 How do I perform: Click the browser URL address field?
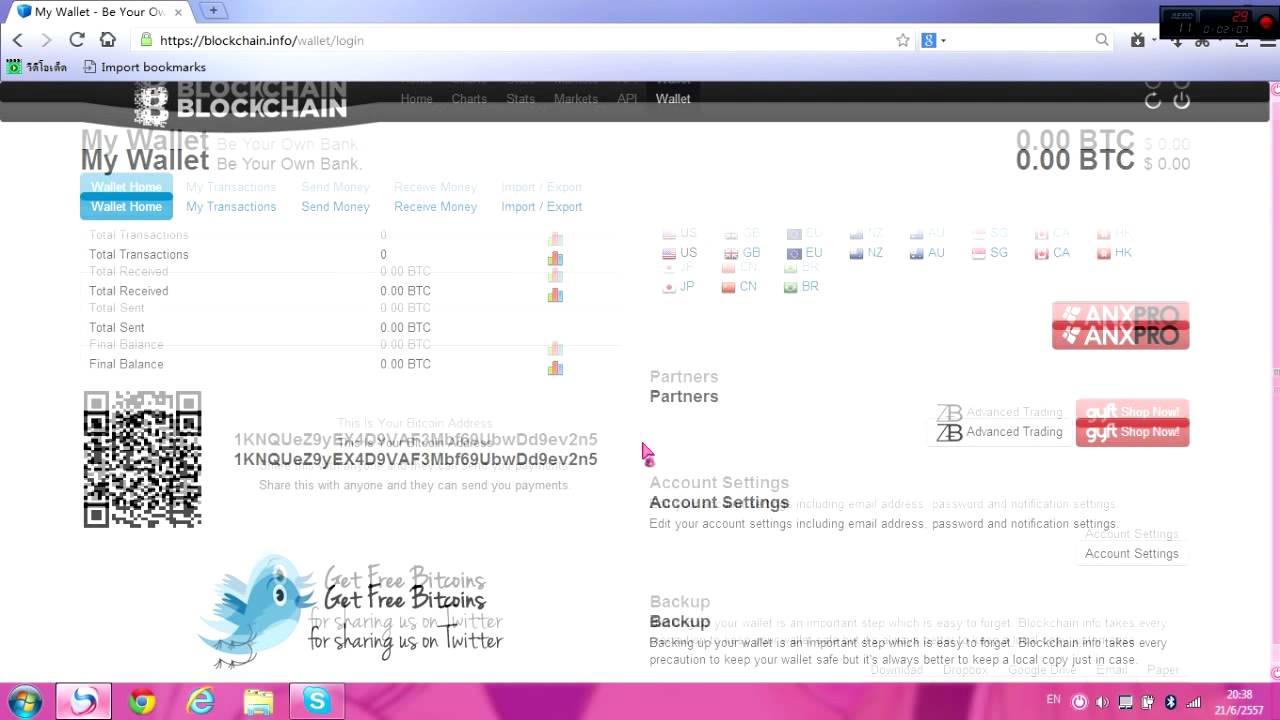[x=510, y=40]
